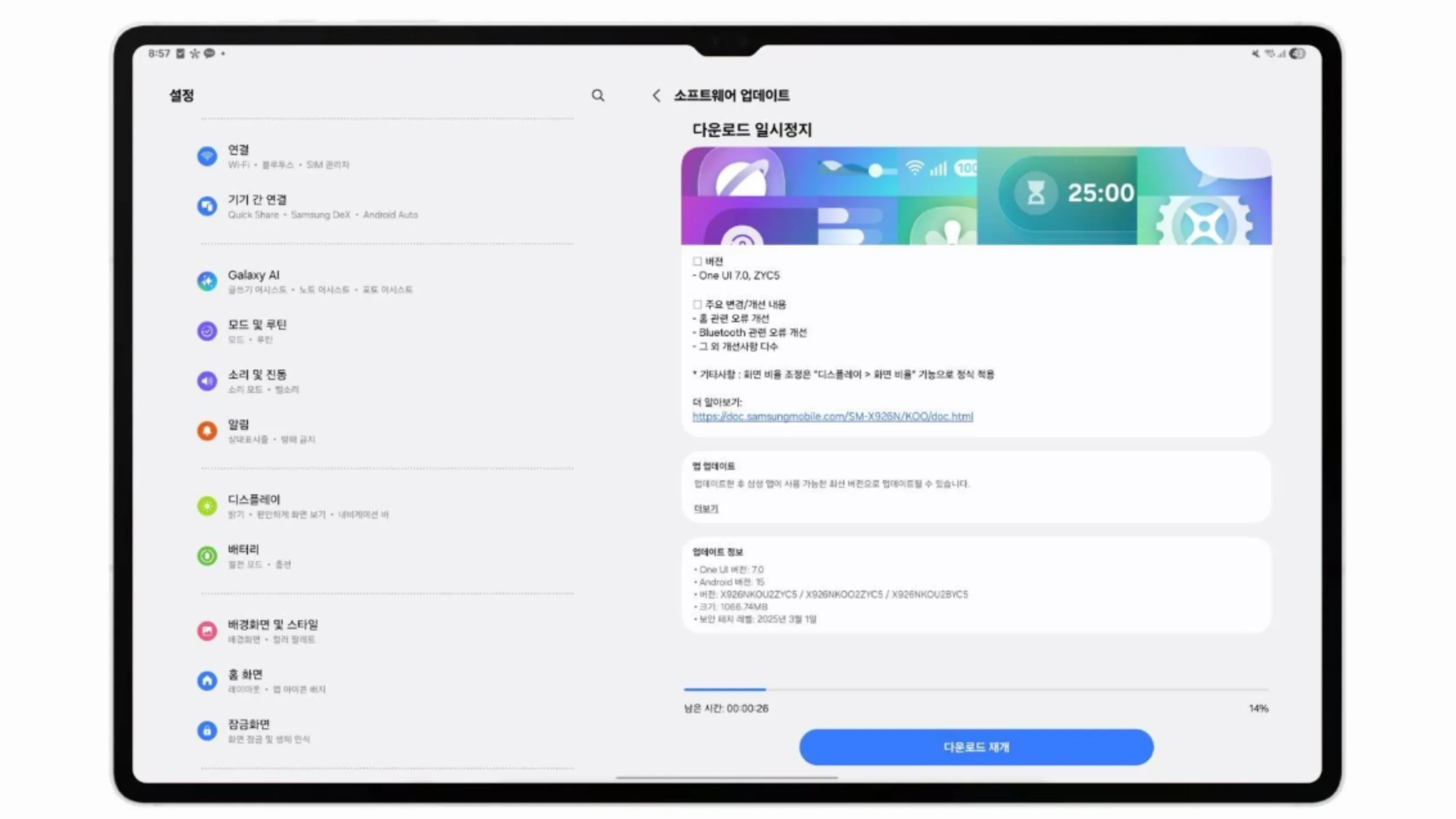
Task: Open 홈 화면 settings entry
Action: [x=387, y=681]
